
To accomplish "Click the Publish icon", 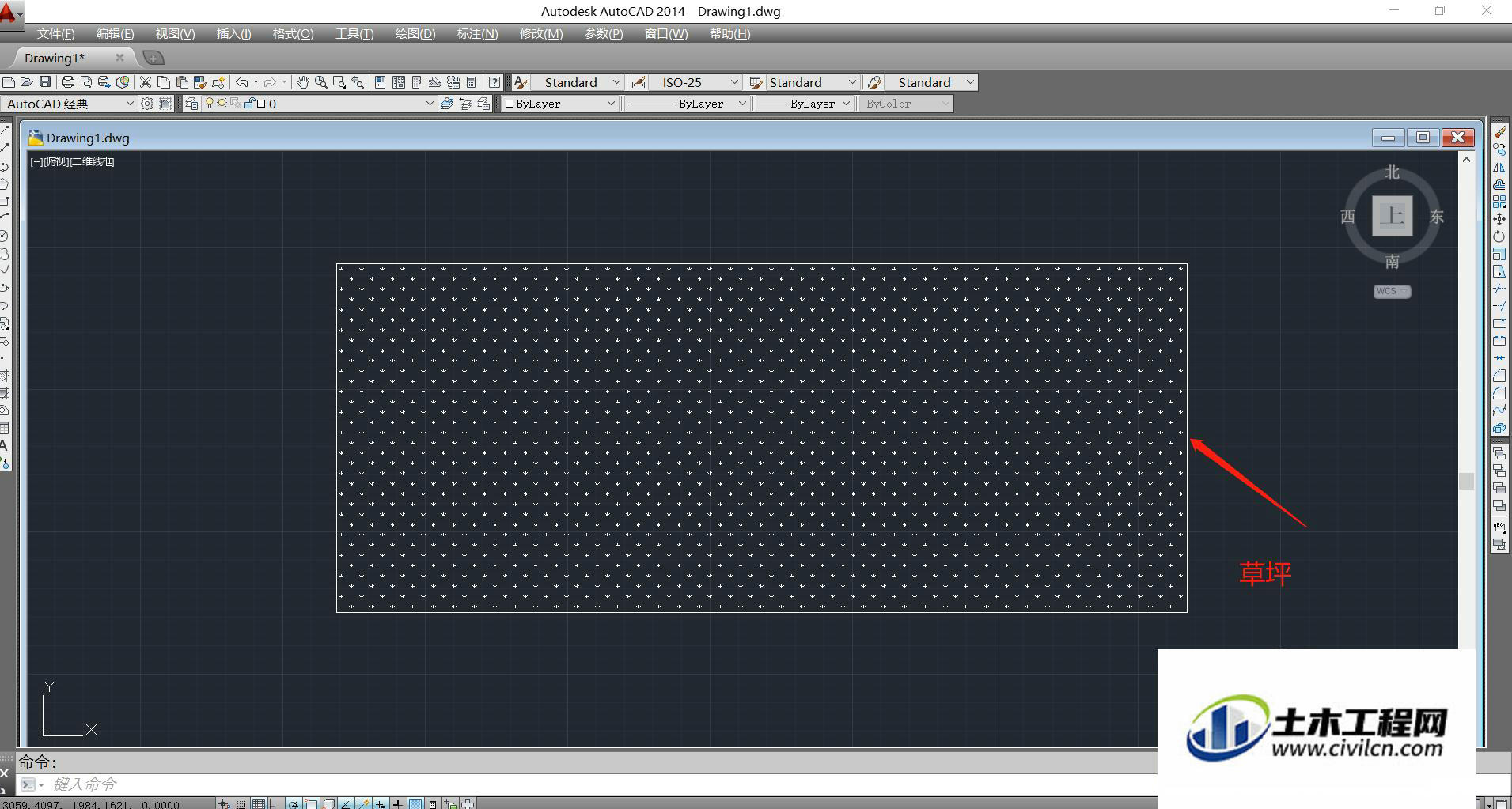I will (x=104, y=82).
